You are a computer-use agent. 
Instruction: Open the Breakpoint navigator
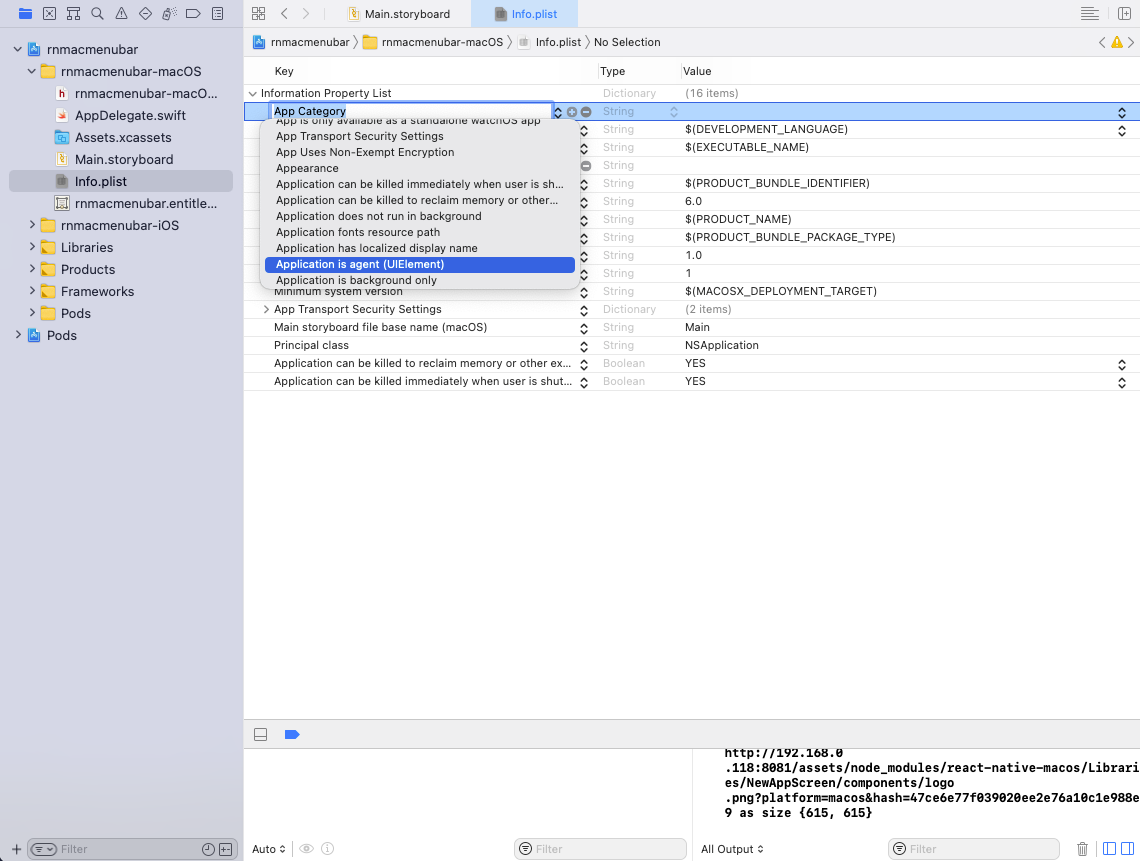tap(193, 13)
